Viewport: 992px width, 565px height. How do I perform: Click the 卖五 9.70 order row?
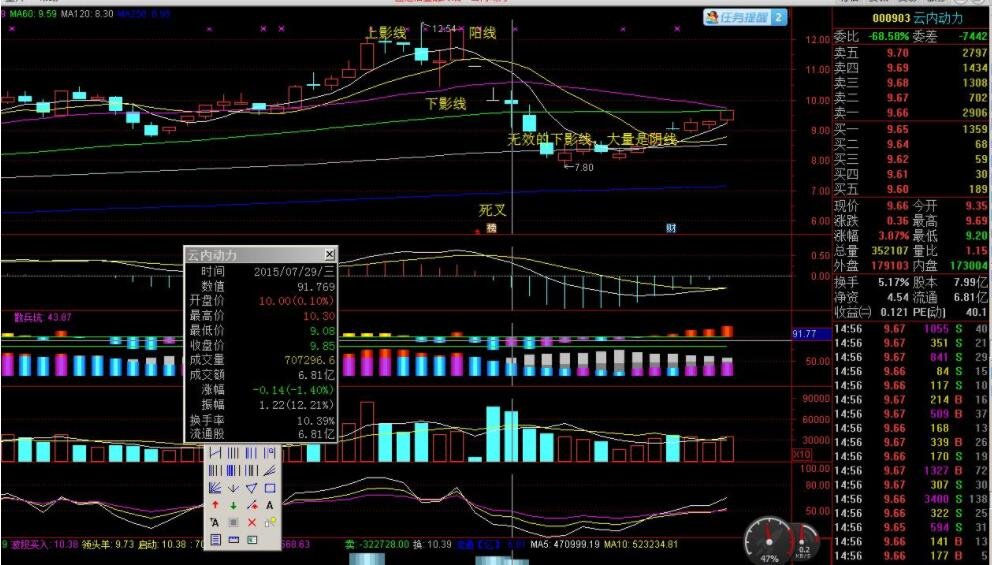911,53
